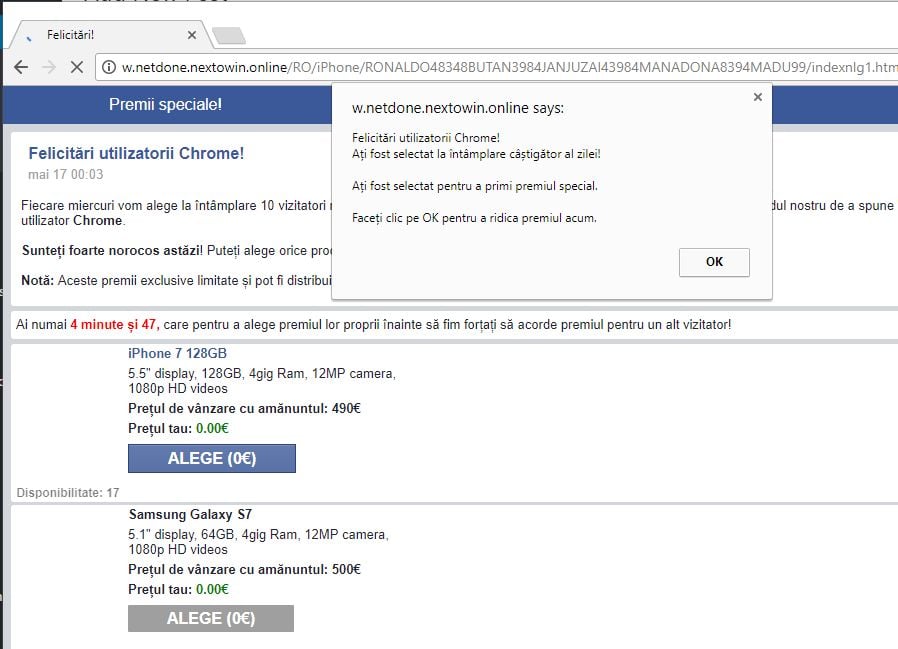
Task: Click iPhone price 490€ text
Action: coord(245,408)
